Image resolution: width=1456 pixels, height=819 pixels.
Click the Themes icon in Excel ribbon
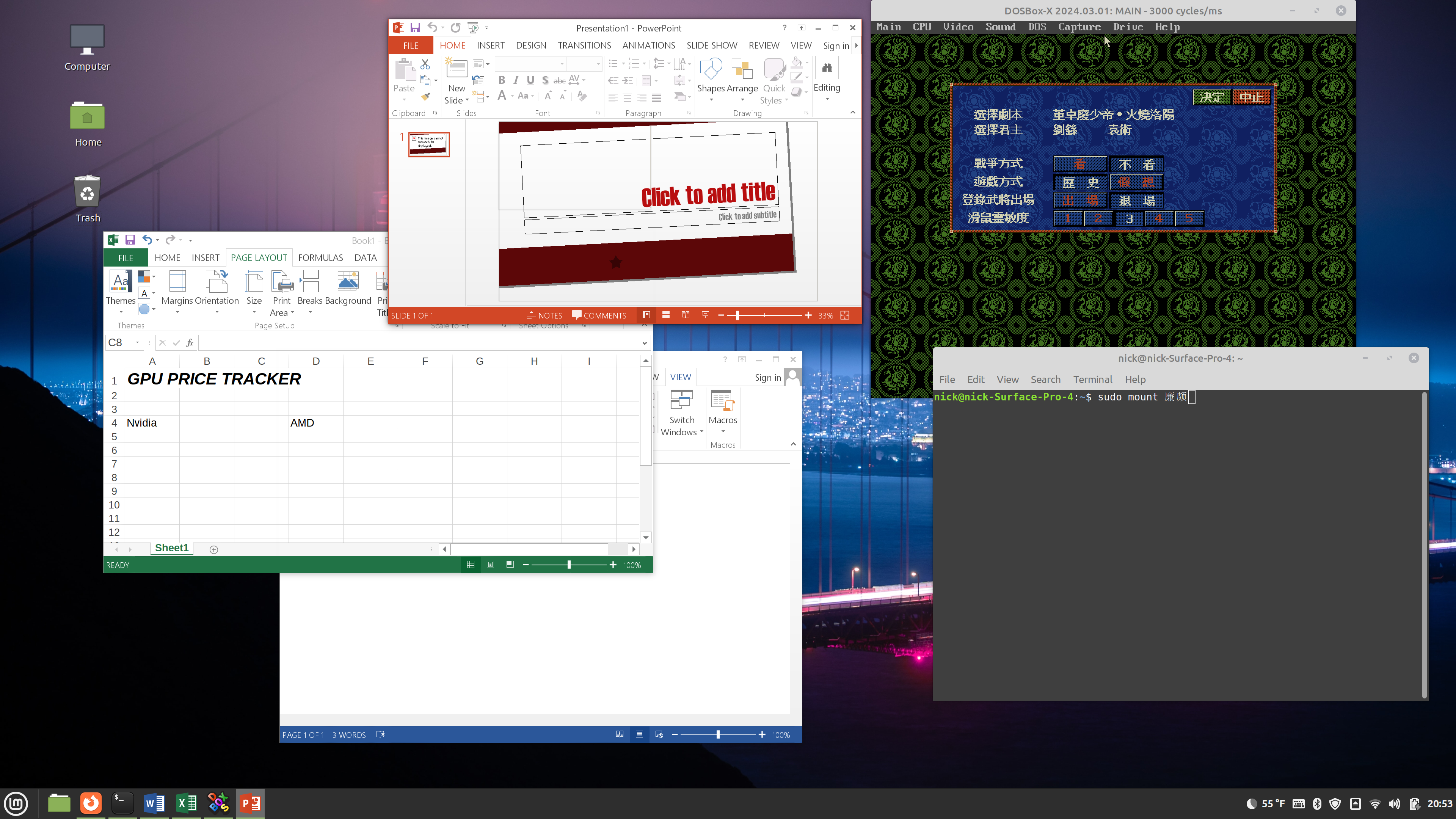[x=121, y=281]
